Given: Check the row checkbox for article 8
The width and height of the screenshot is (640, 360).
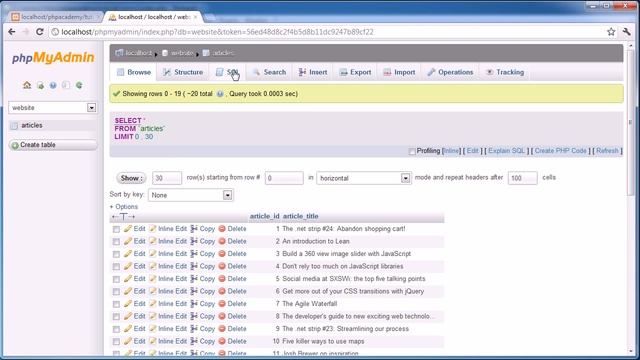Looking at the screenshot, I should 116,317.
